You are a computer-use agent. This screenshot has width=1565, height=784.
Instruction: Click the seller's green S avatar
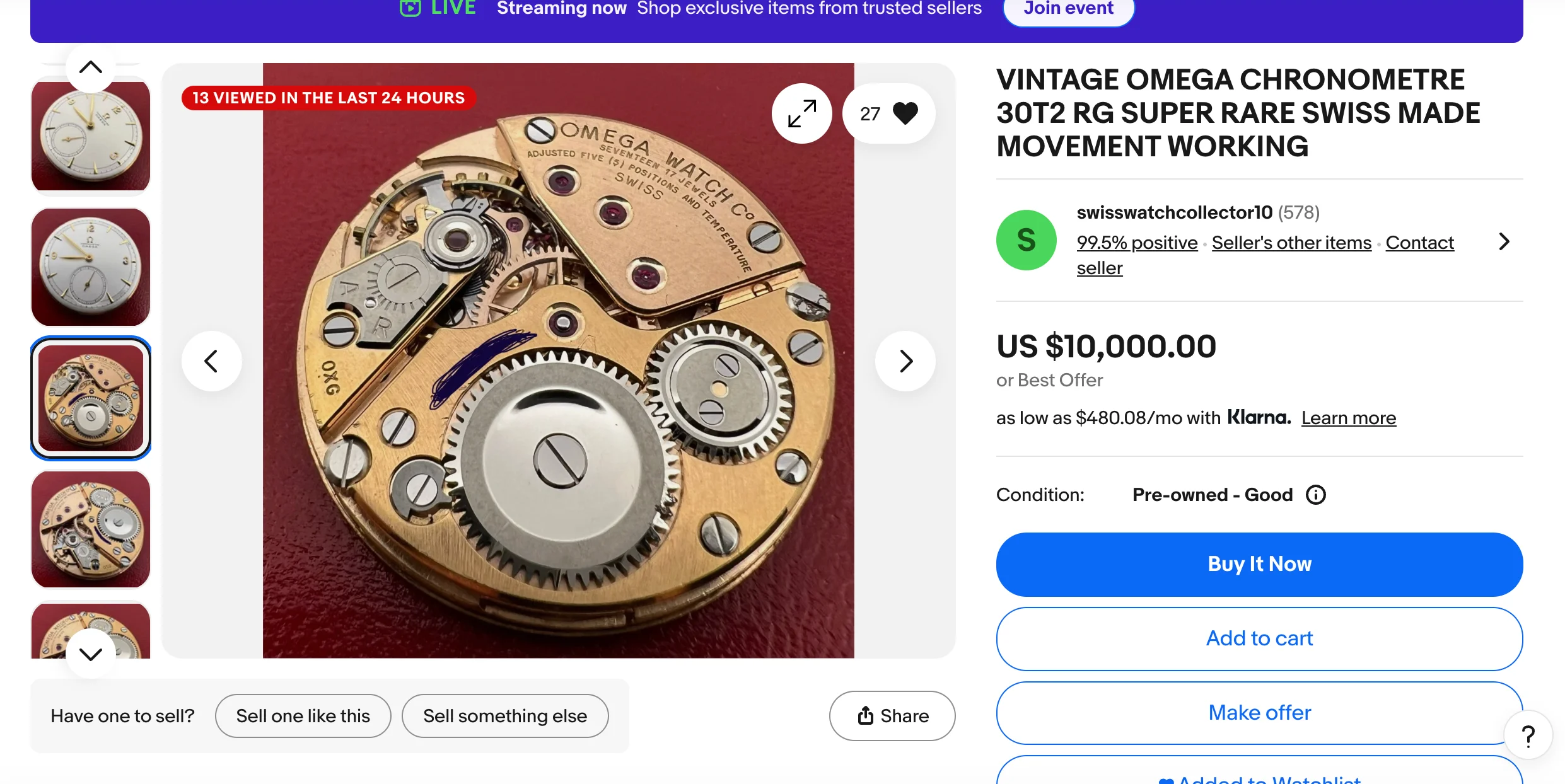coord(1027,240)
